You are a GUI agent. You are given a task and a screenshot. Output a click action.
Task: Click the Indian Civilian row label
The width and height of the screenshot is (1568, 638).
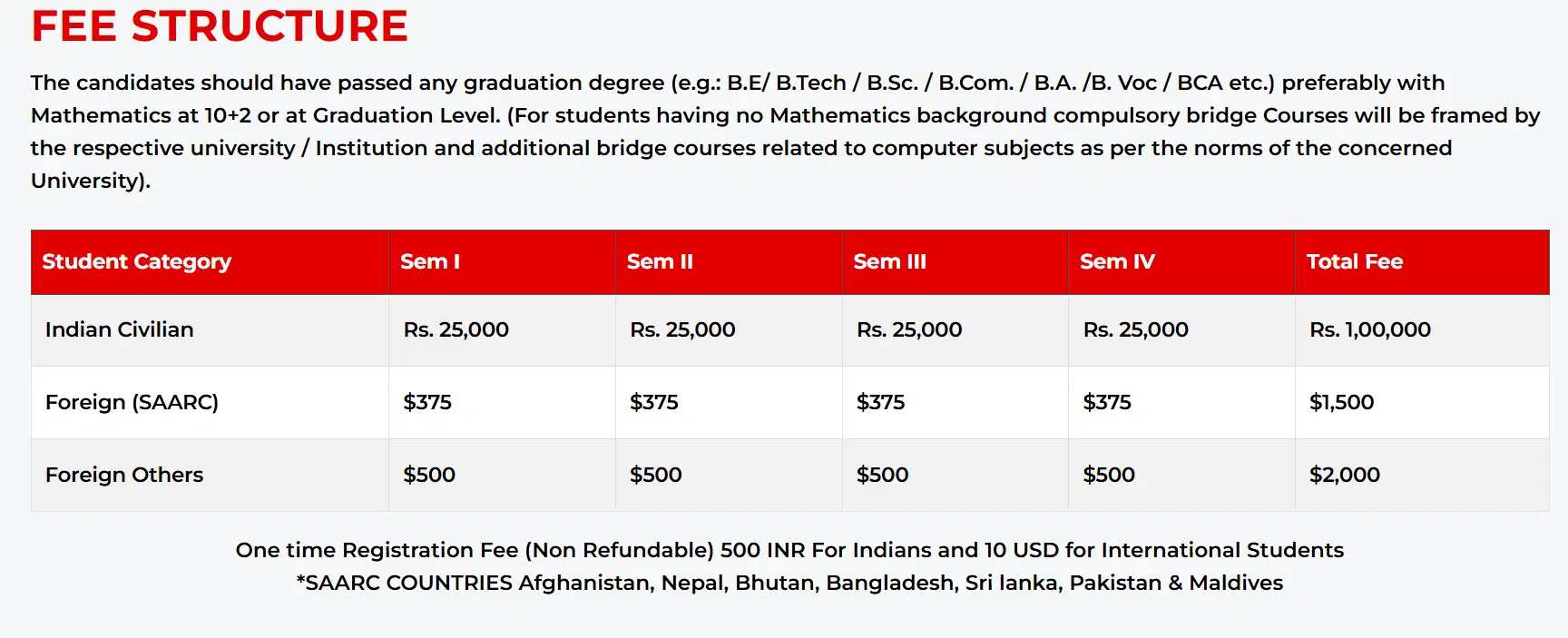point(120,329)
